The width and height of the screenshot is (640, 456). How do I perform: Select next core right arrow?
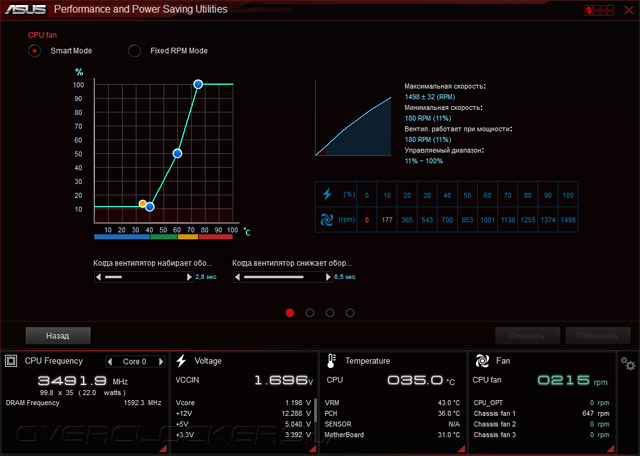click(161, 361)
